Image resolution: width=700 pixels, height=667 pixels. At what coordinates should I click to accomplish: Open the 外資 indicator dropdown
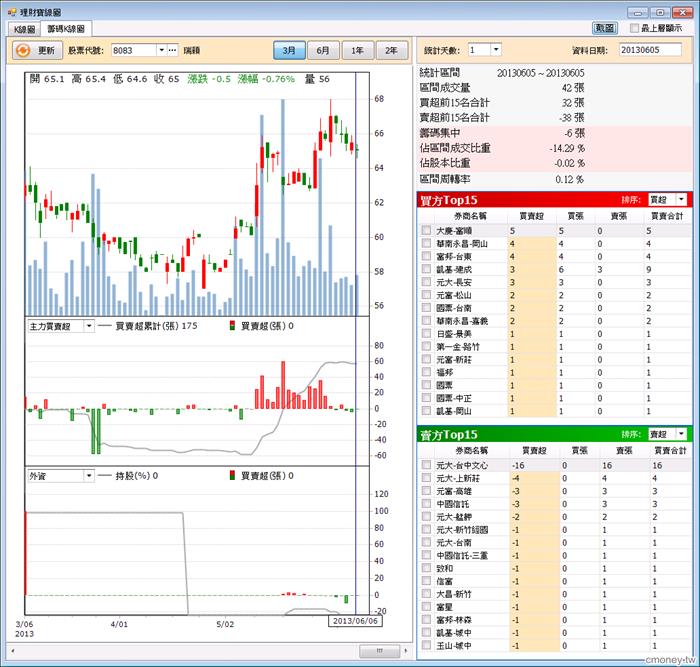(x=89, y=476)
